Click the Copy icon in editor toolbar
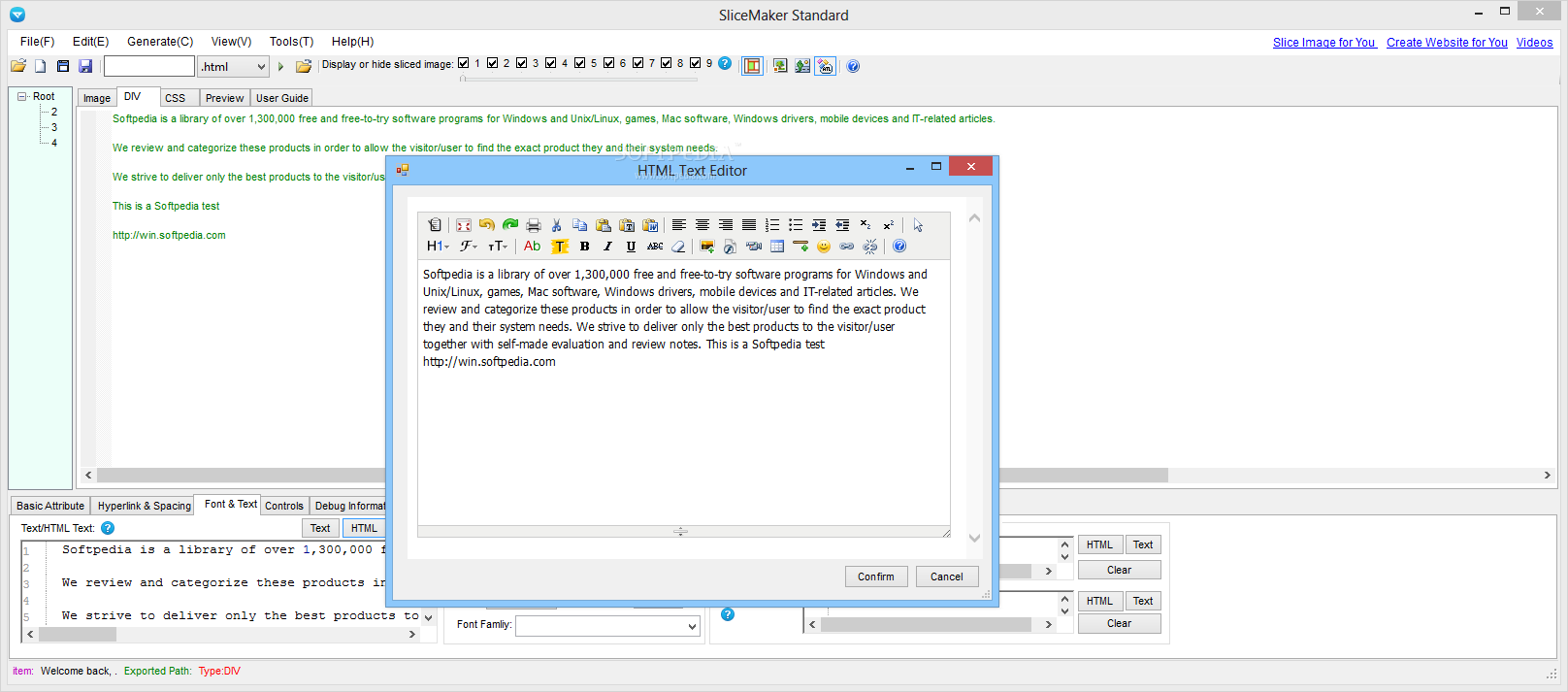Screen dimensions: 1568x692 [580, 225]
